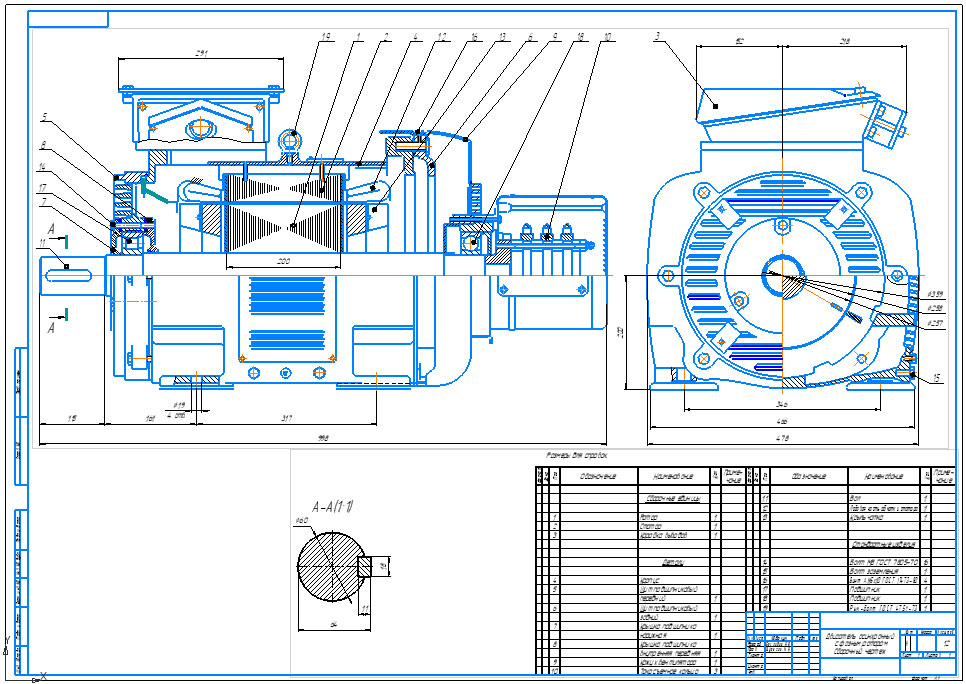
Task: Click the 291 terminal box width dimension
Action: click(201, 54)
